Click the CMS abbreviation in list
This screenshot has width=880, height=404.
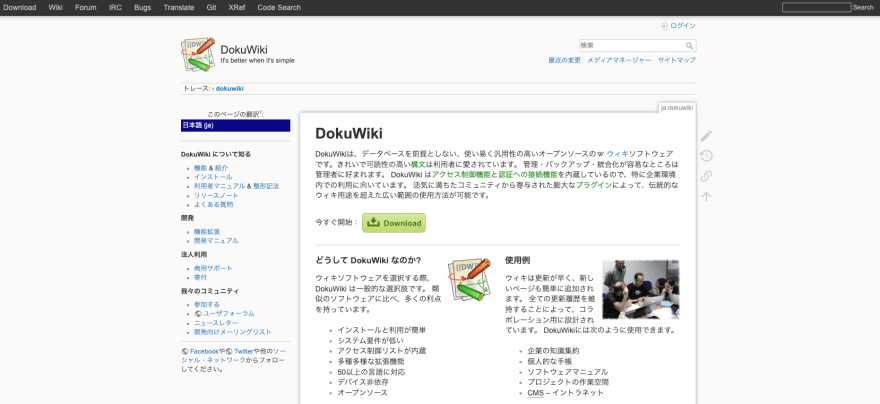tap(536, 393)
